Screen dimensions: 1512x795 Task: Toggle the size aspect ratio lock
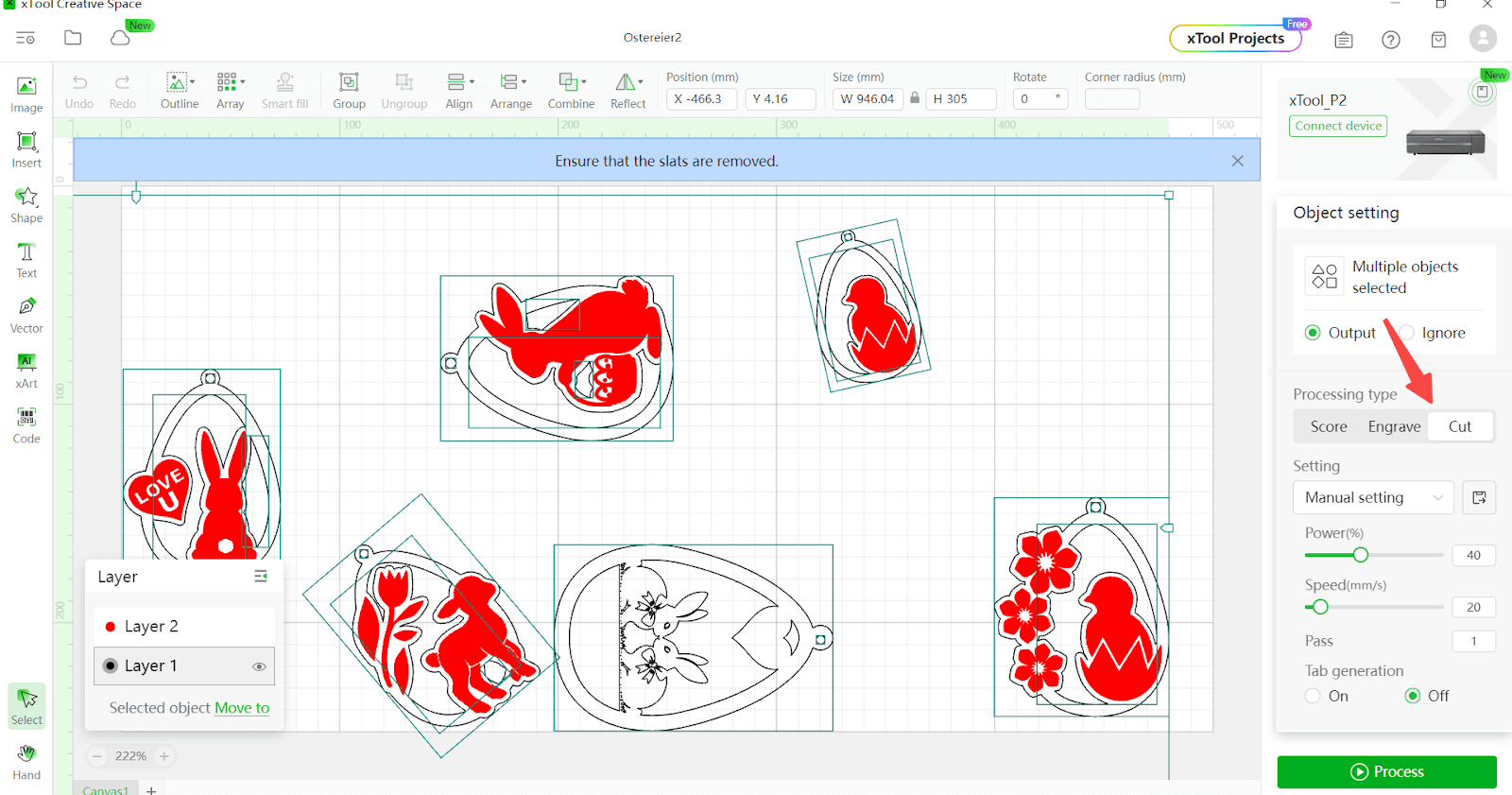coord(915,98)
